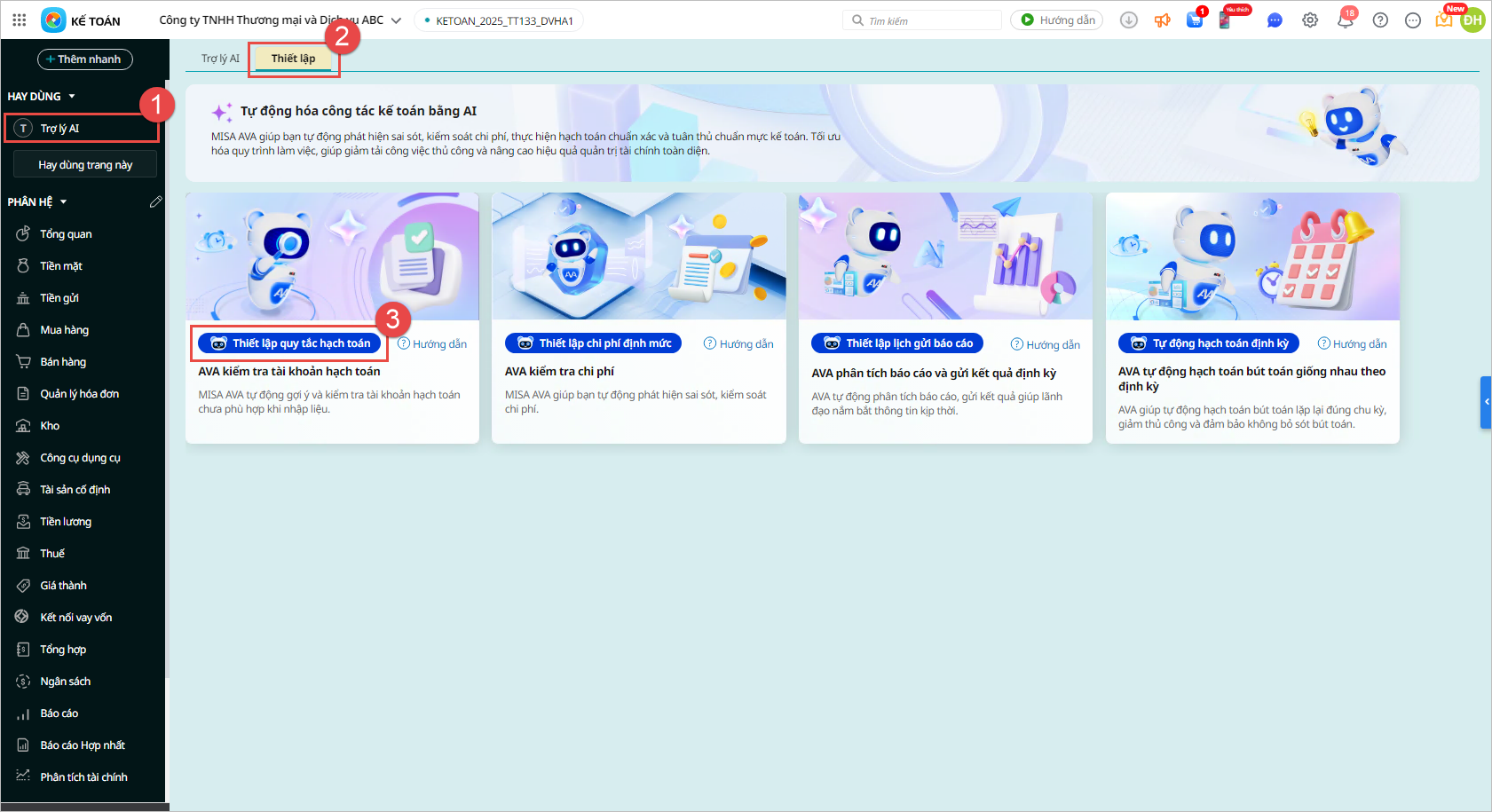
Task: Open the chat messages icon
Action: (x=1275, y=20)
